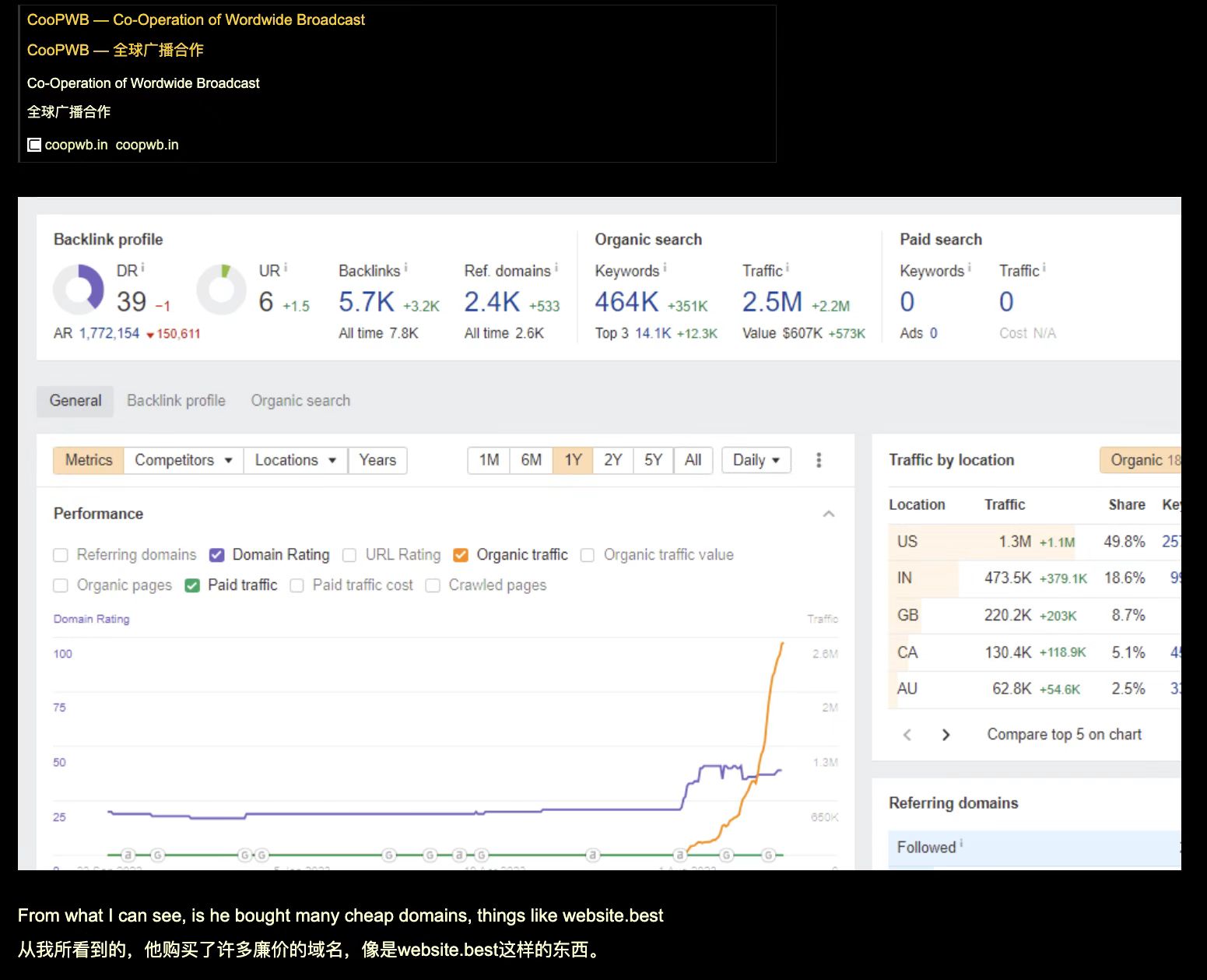Click the DR donut chart
1207x980 pixels.
[x=79, y=290]
